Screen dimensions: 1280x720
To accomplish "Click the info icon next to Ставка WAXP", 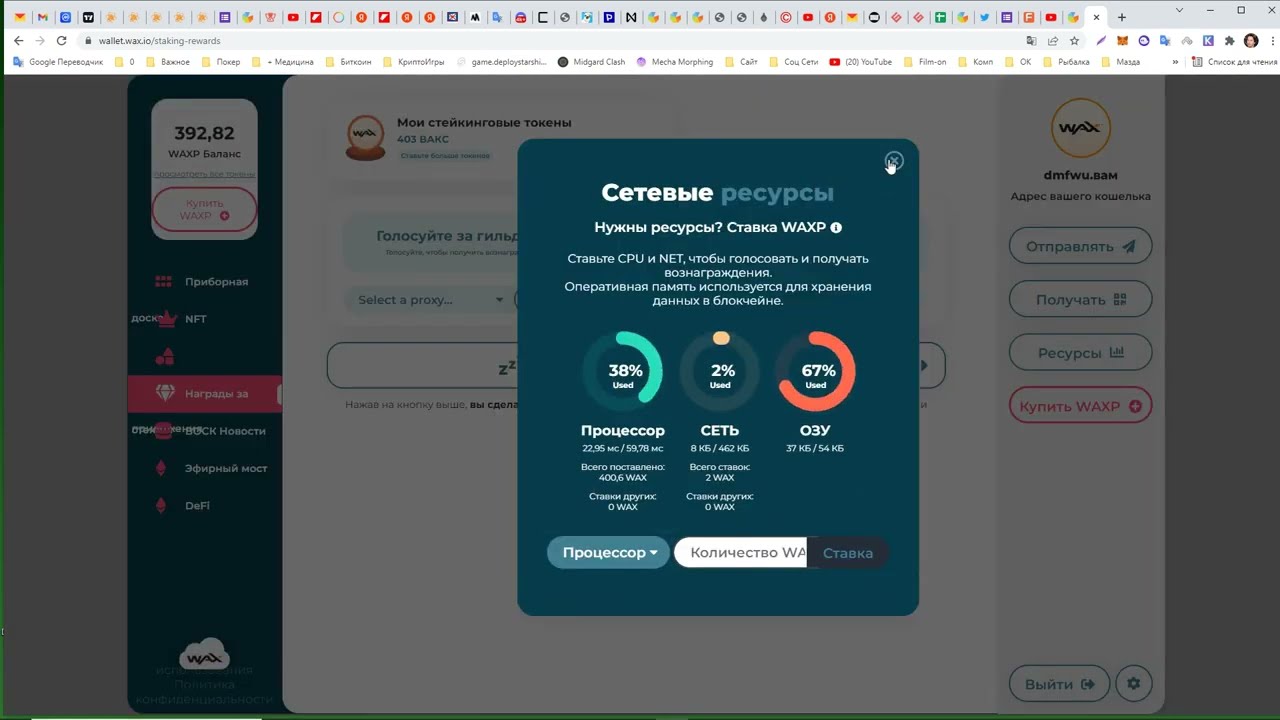I will (x=836, y=227).
